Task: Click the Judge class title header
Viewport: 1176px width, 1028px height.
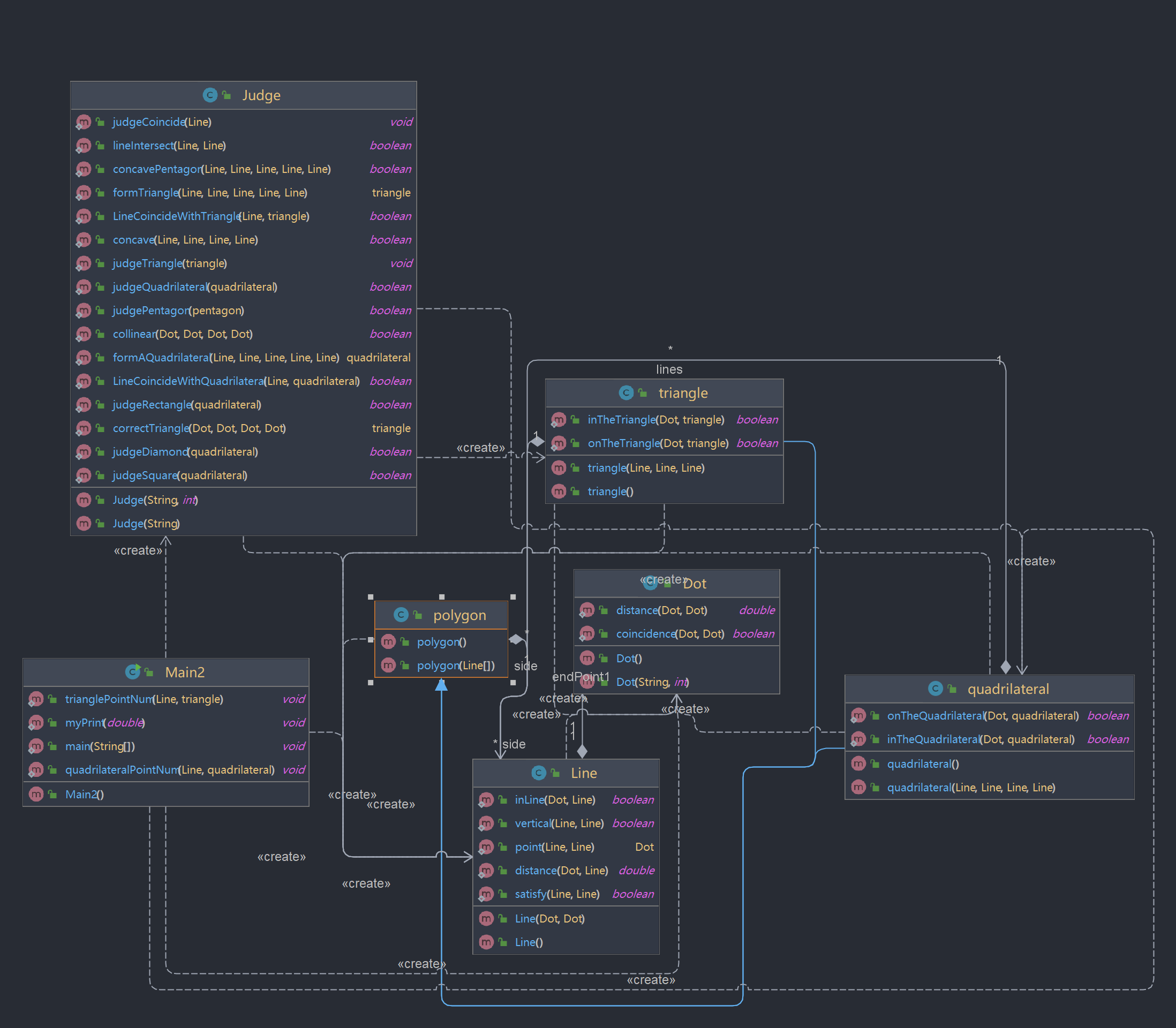Action: tap(261, 95)
